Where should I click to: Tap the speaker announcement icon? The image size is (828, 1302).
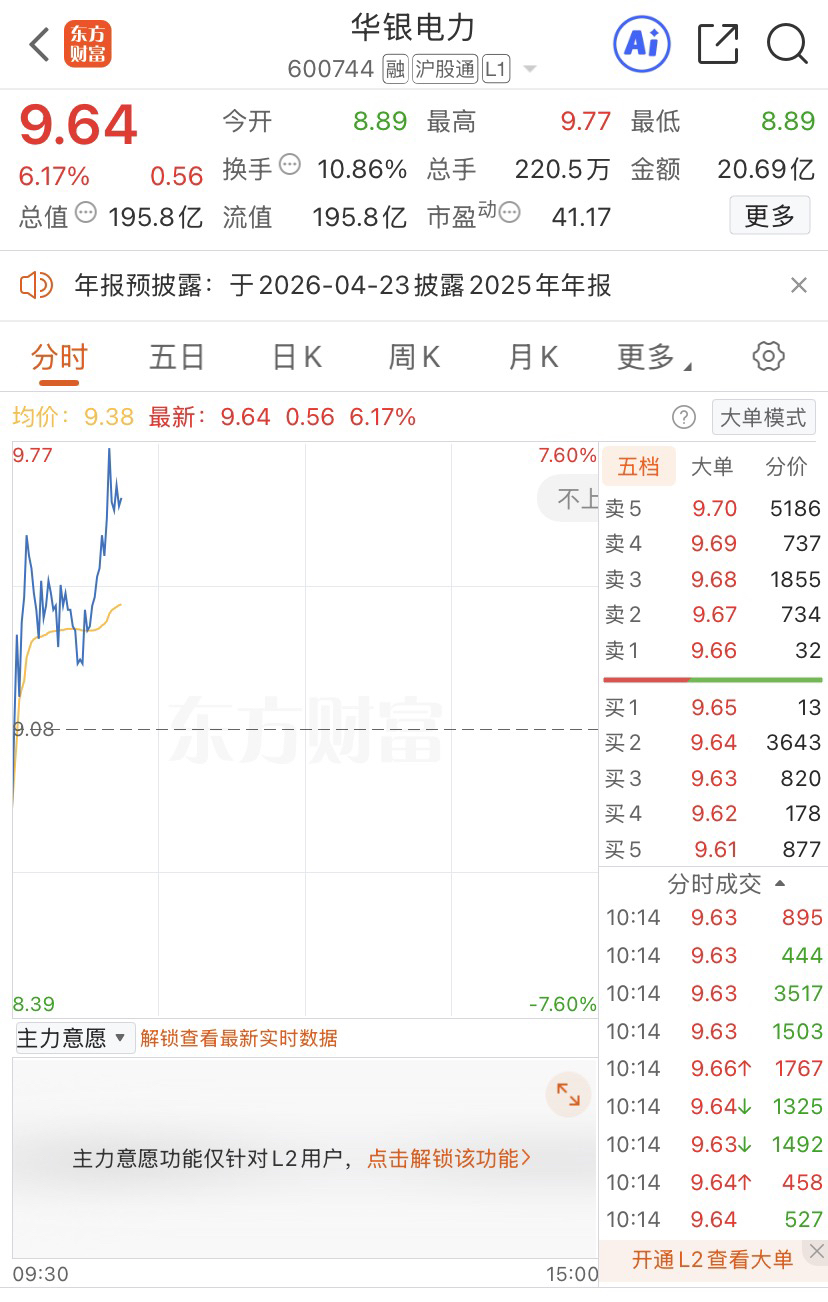pos(36,286)
